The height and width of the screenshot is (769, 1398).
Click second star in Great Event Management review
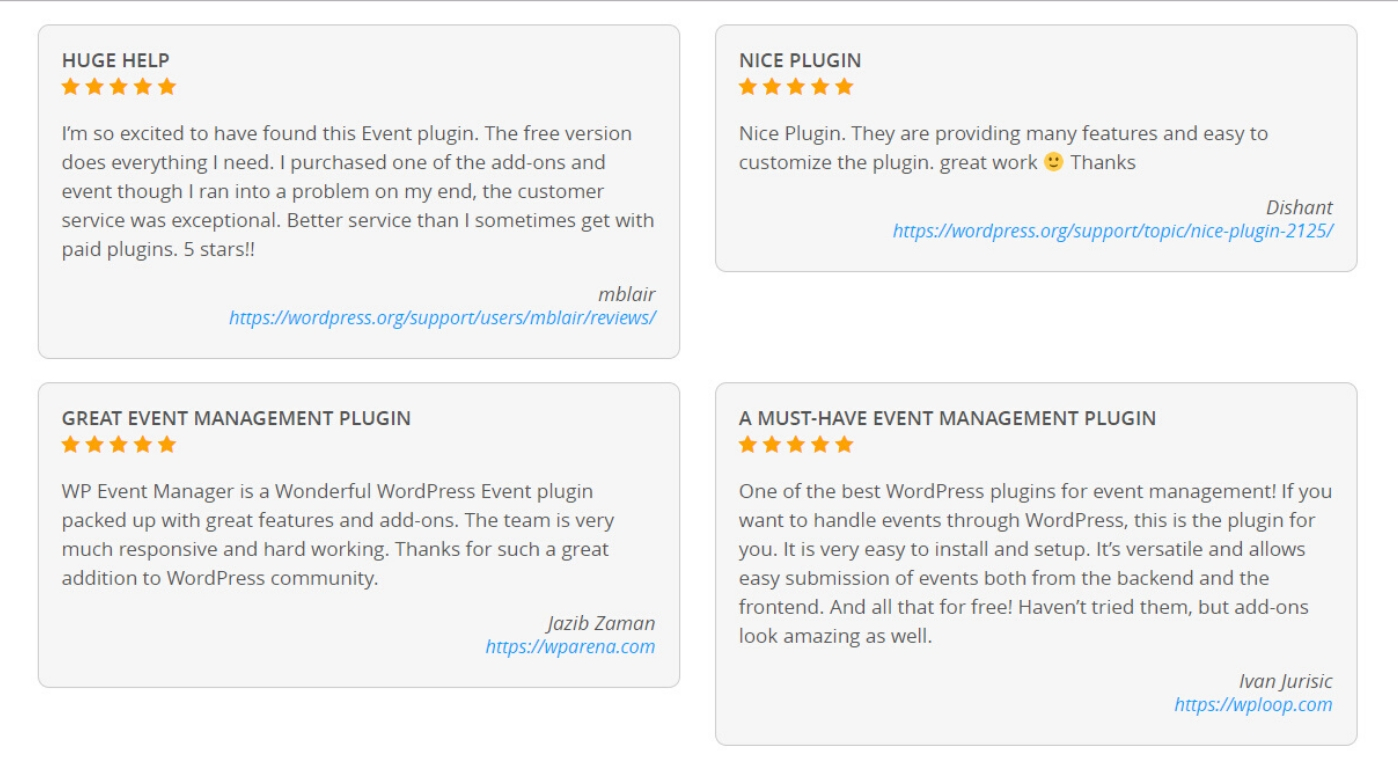click(94, 444)
